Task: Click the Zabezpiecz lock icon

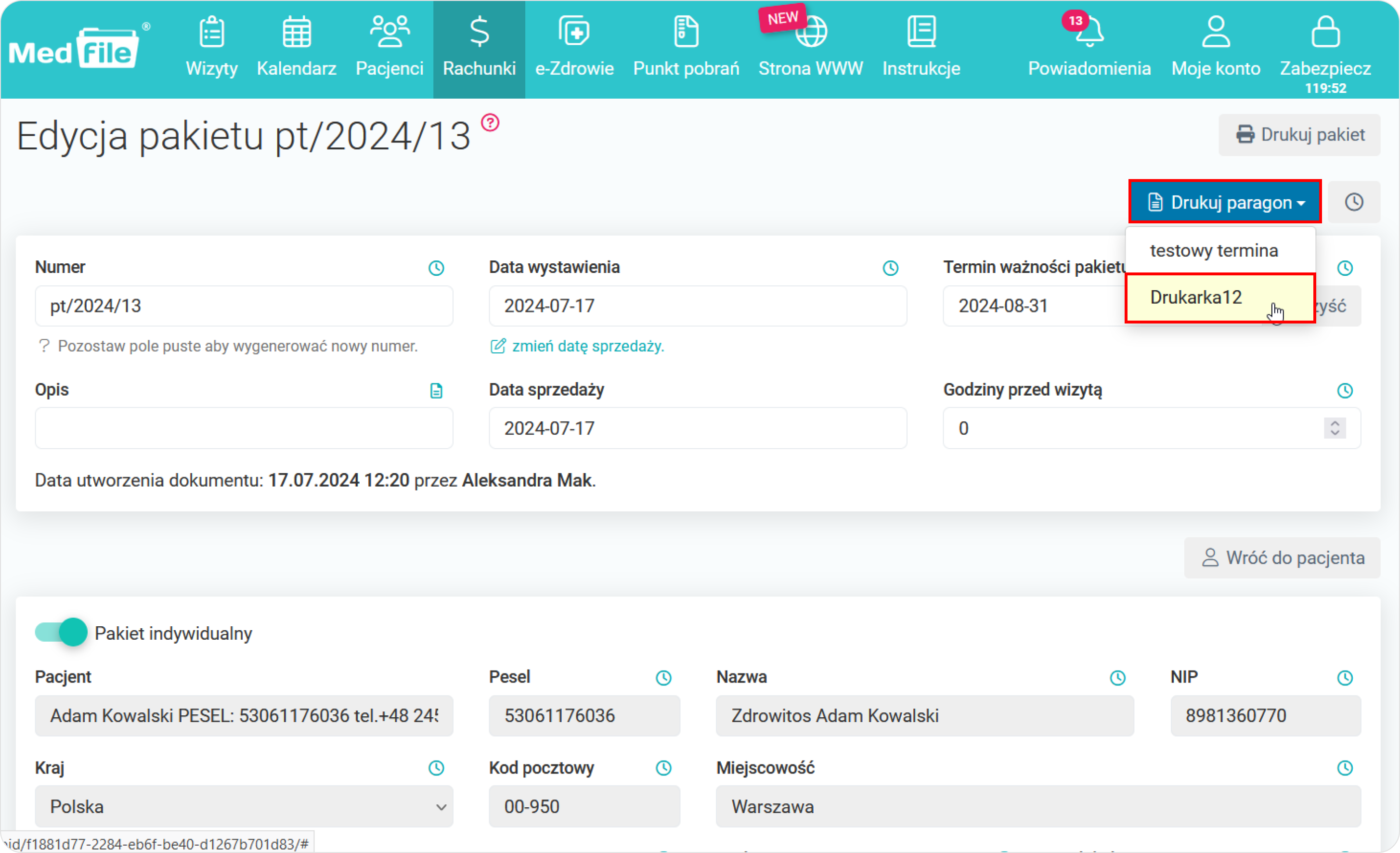Action: 1325,31
